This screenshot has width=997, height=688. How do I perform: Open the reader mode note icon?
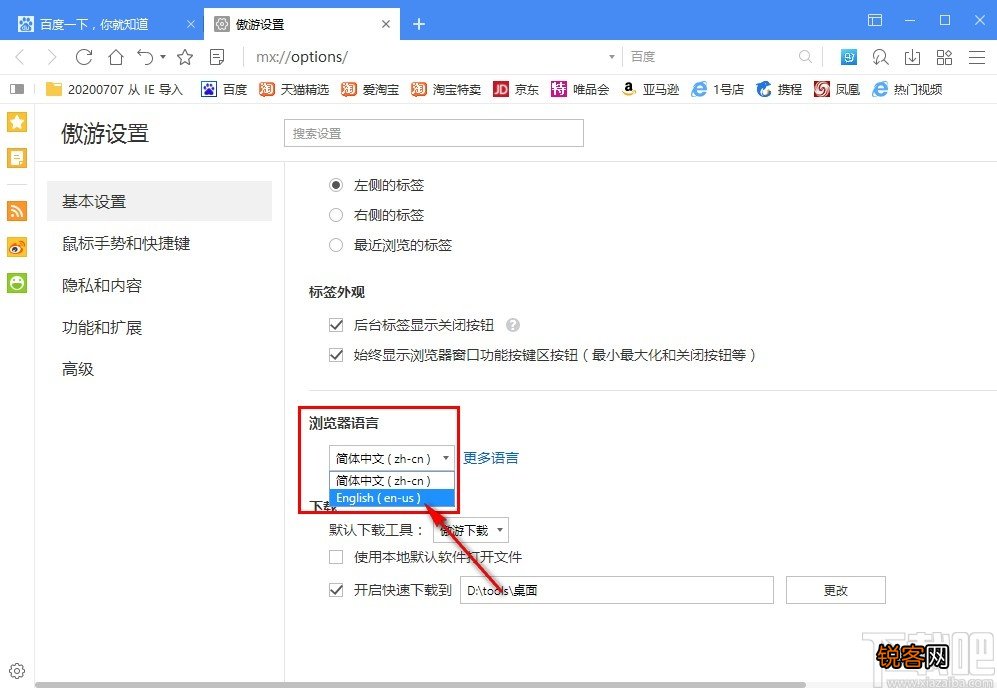point(217,57)
